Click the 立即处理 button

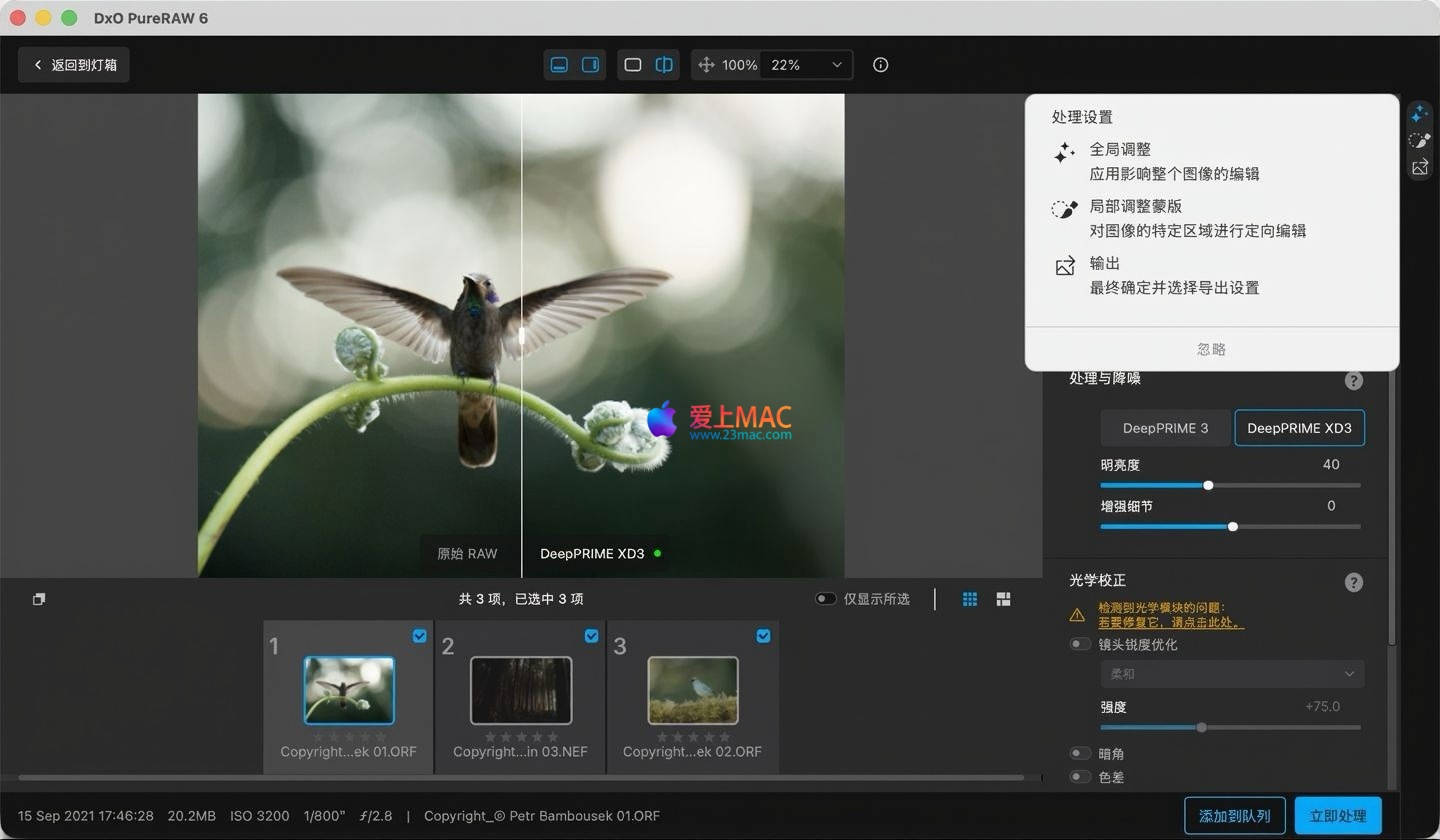(x=1337, y=816)
